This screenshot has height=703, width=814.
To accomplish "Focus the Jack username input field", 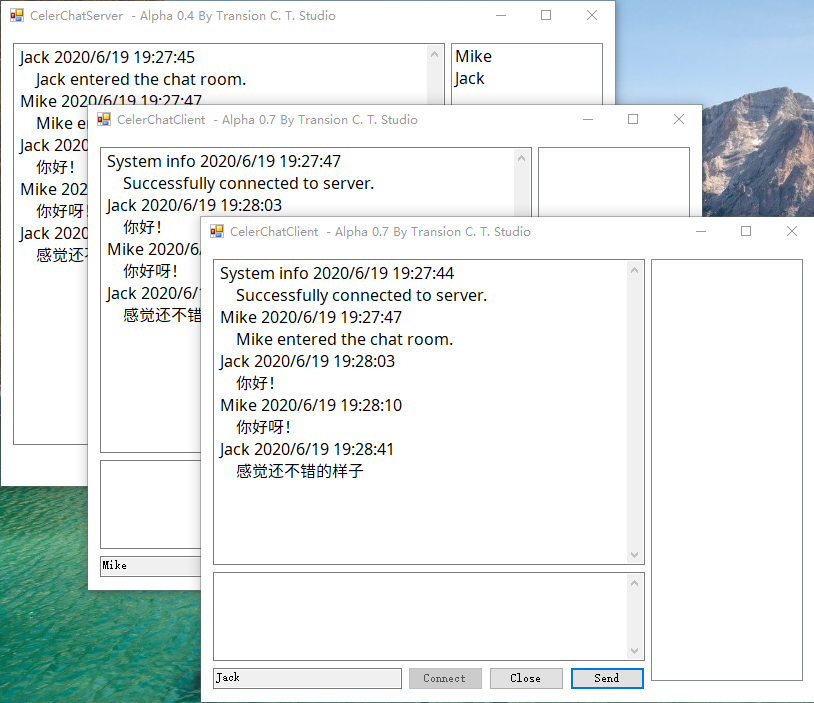I will 307,678.
